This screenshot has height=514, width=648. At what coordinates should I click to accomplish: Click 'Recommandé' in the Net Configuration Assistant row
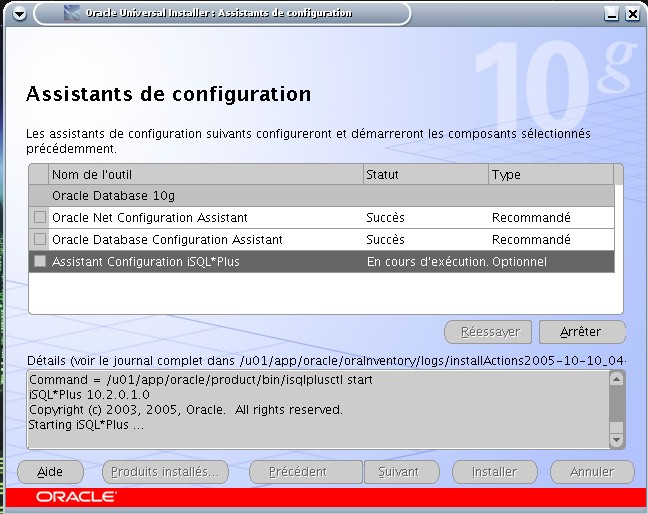coord(531,218)
